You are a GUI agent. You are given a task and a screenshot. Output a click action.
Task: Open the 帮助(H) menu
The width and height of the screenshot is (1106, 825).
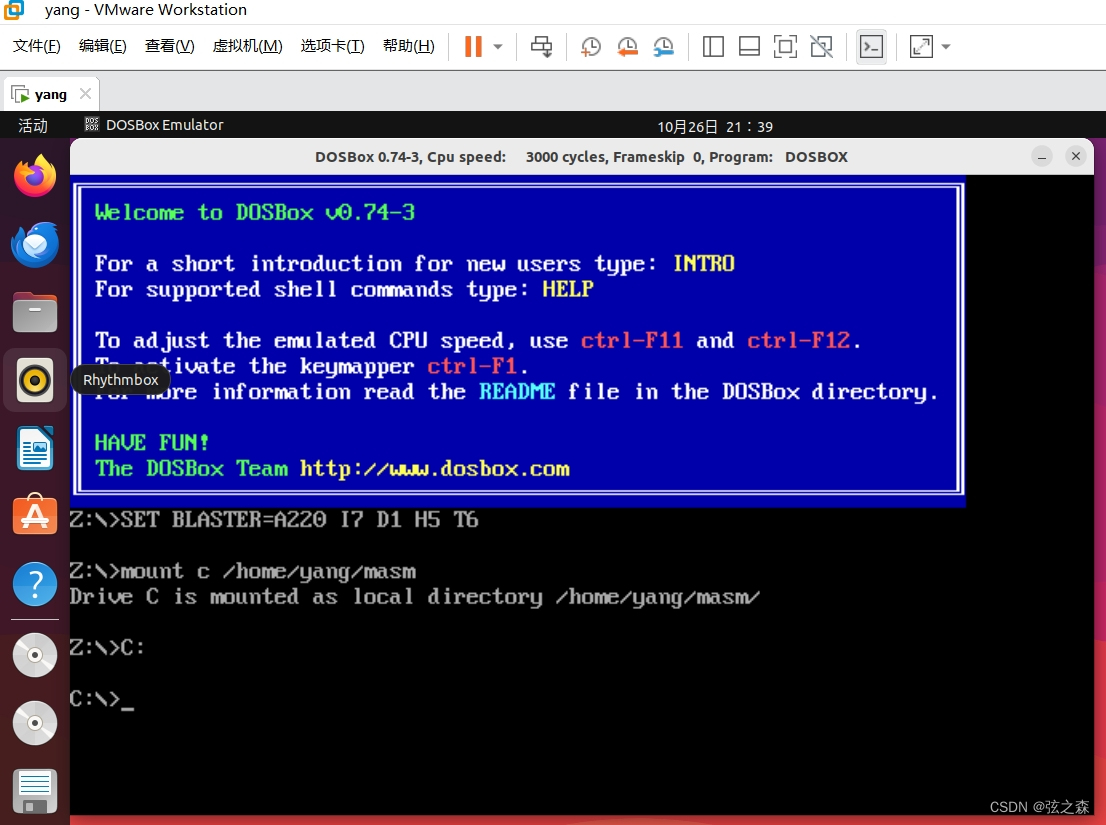408,46
